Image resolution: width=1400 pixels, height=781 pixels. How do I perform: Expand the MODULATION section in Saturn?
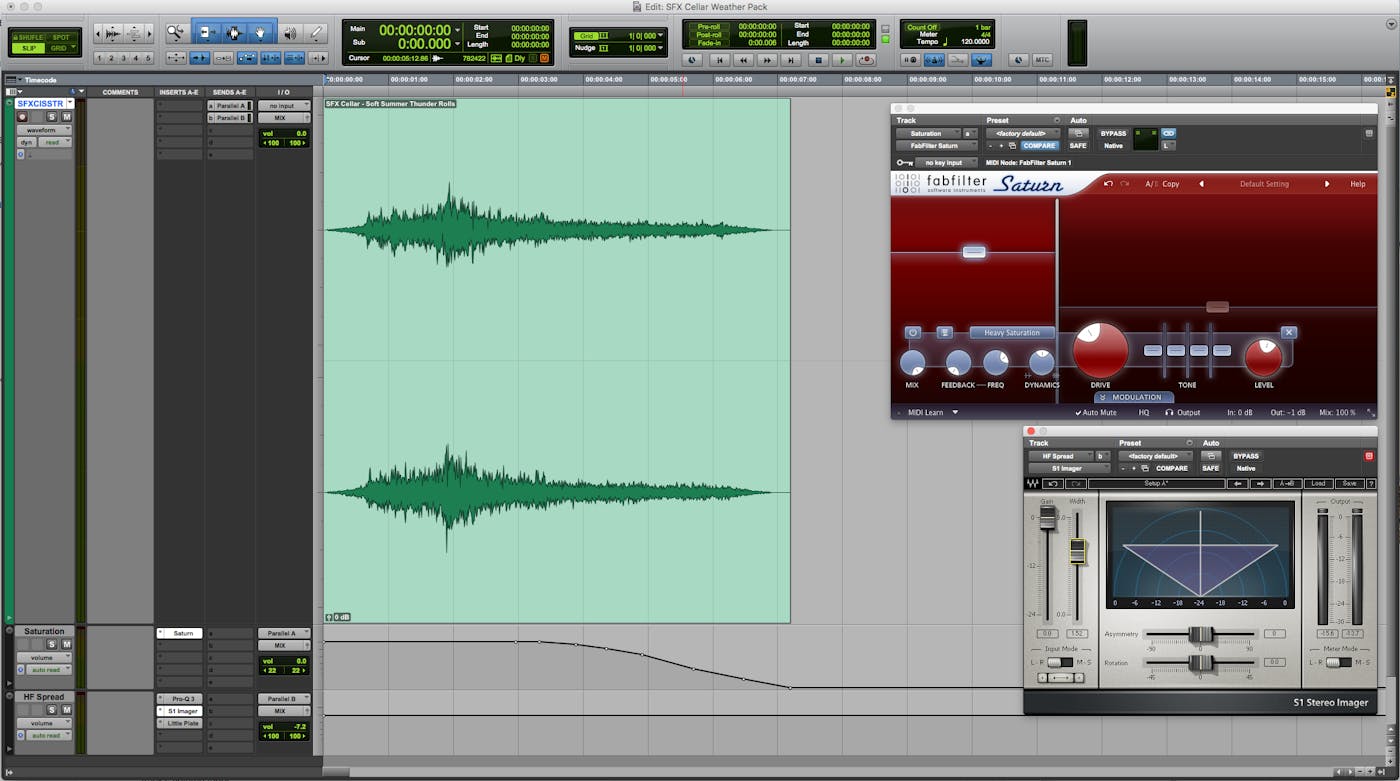click(1133, 397)
